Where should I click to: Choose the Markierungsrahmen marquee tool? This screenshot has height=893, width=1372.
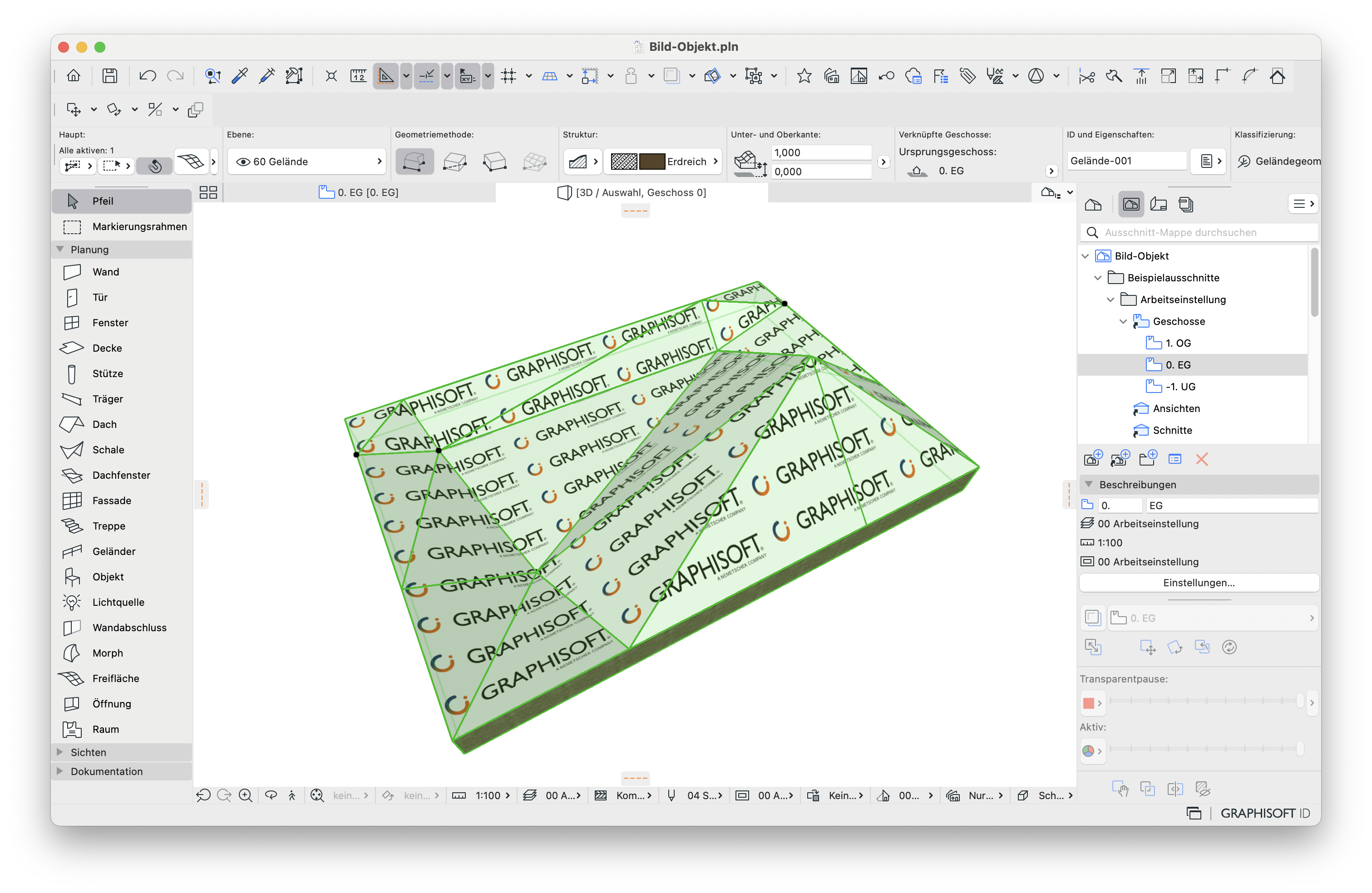tap(122, 226)
